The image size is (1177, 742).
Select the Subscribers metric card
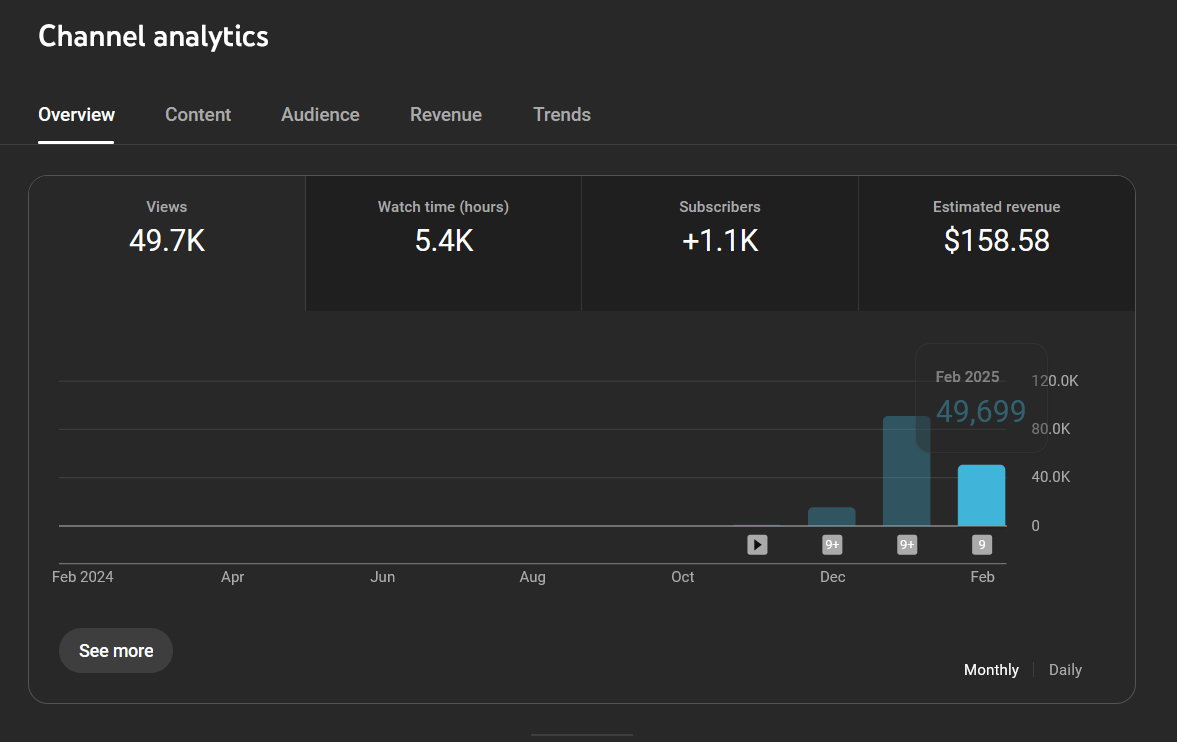tap(719, 227)
